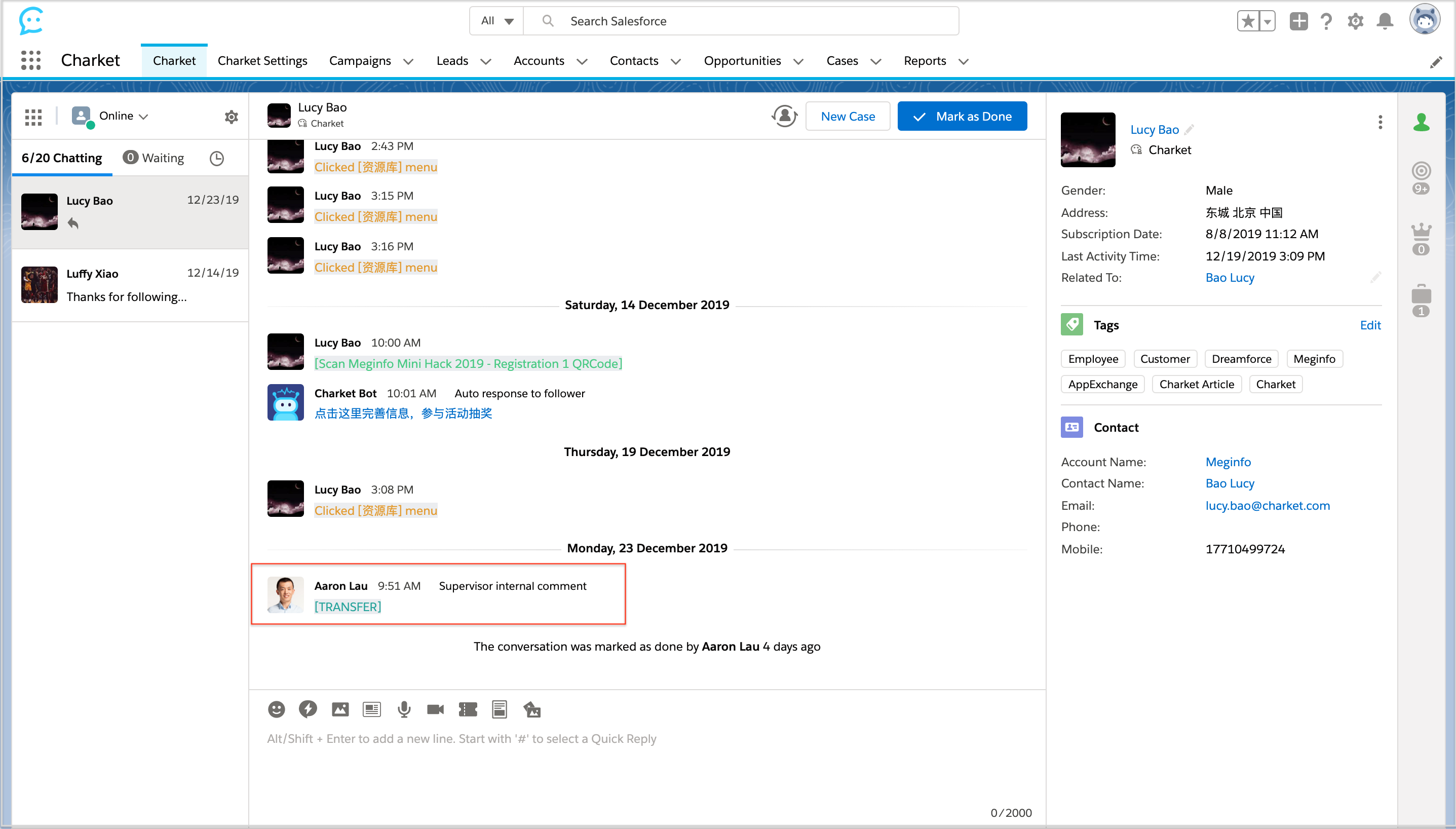Click the New Case button
The image size is (1456, 829).
(x=848, y=116)
